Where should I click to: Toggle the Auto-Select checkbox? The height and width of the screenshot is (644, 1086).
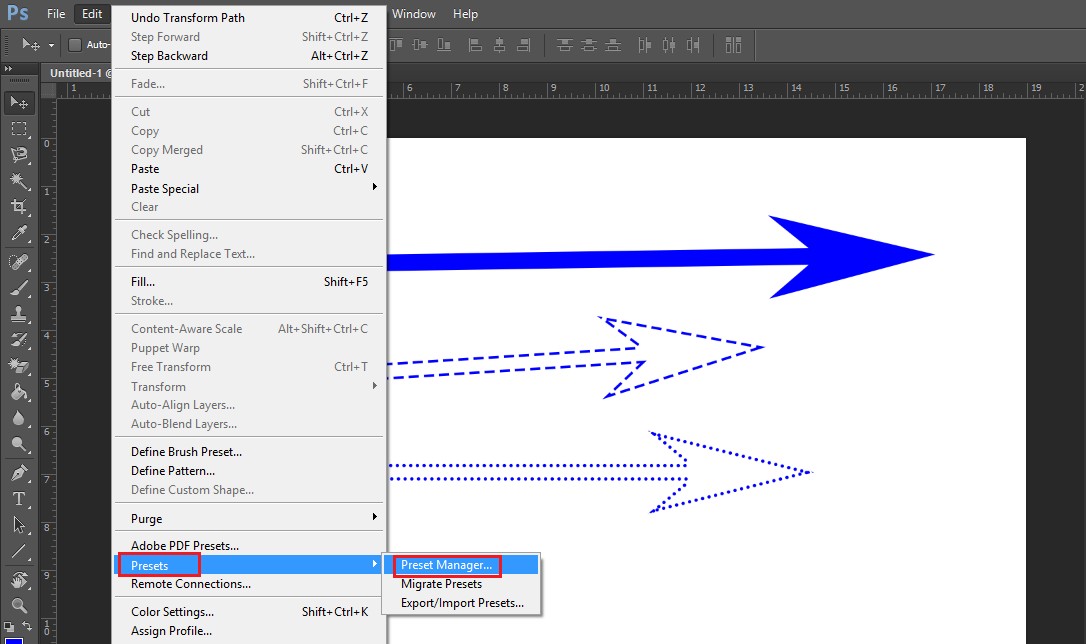pos(75,44)
